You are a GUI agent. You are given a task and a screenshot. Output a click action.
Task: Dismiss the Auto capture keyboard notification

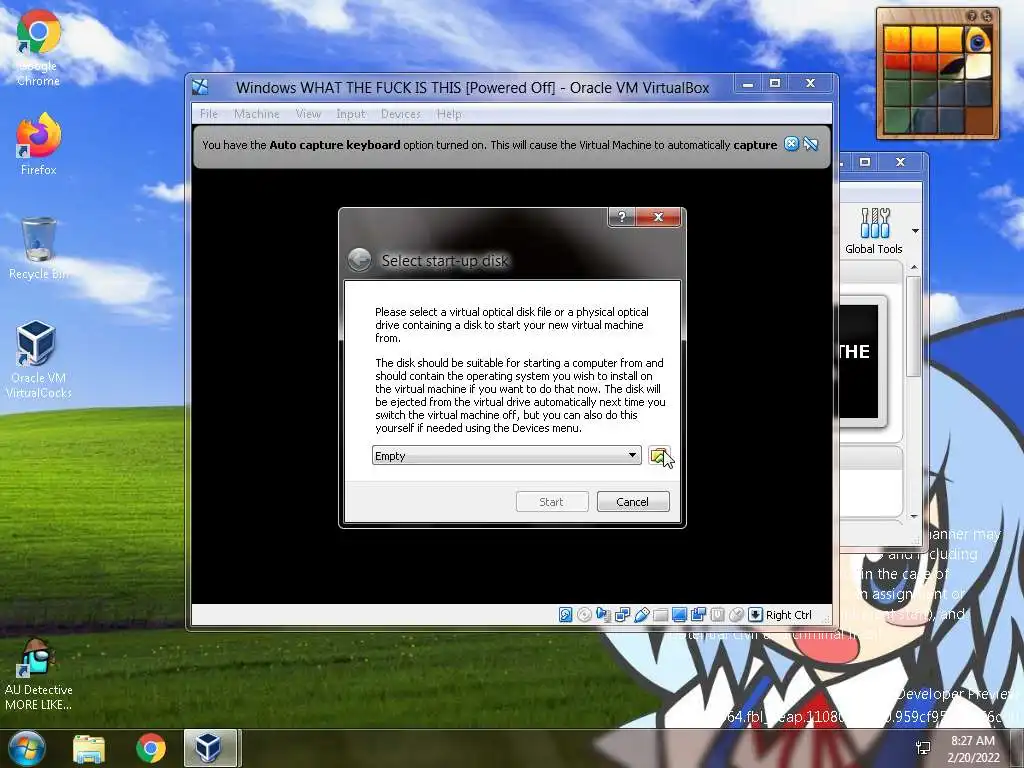(x=791, y=144)
